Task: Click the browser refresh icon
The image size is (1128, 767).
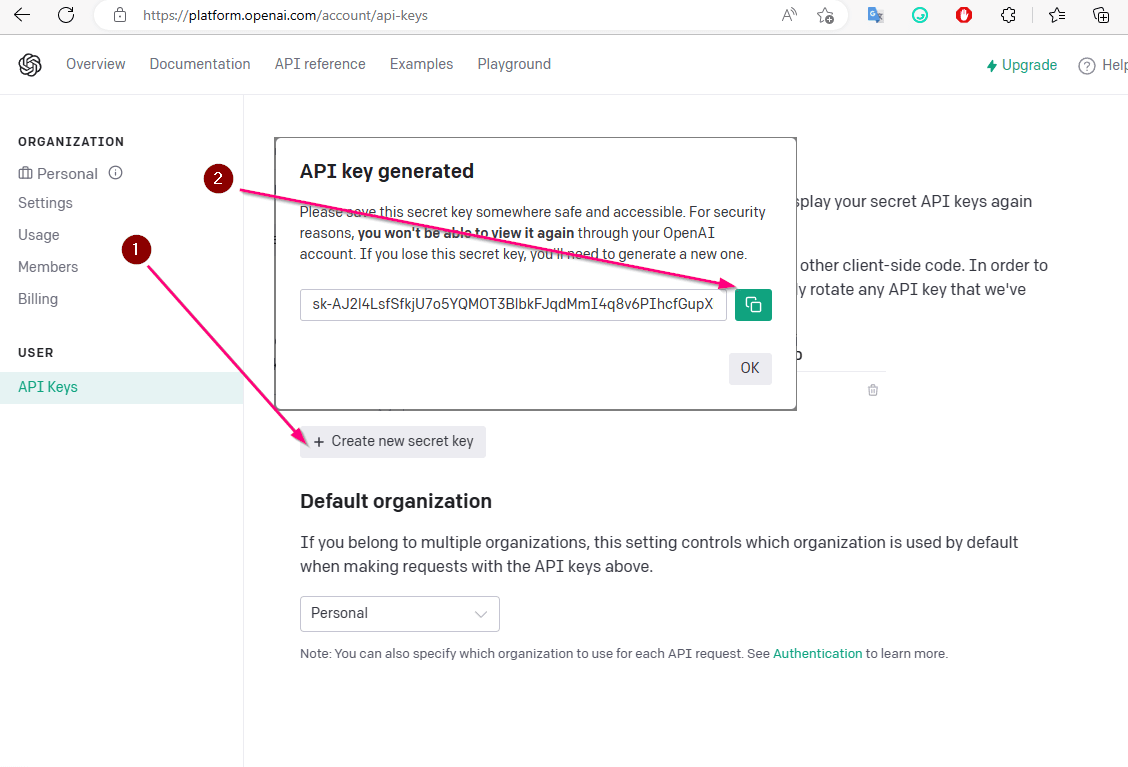Action: coord(66,15)
